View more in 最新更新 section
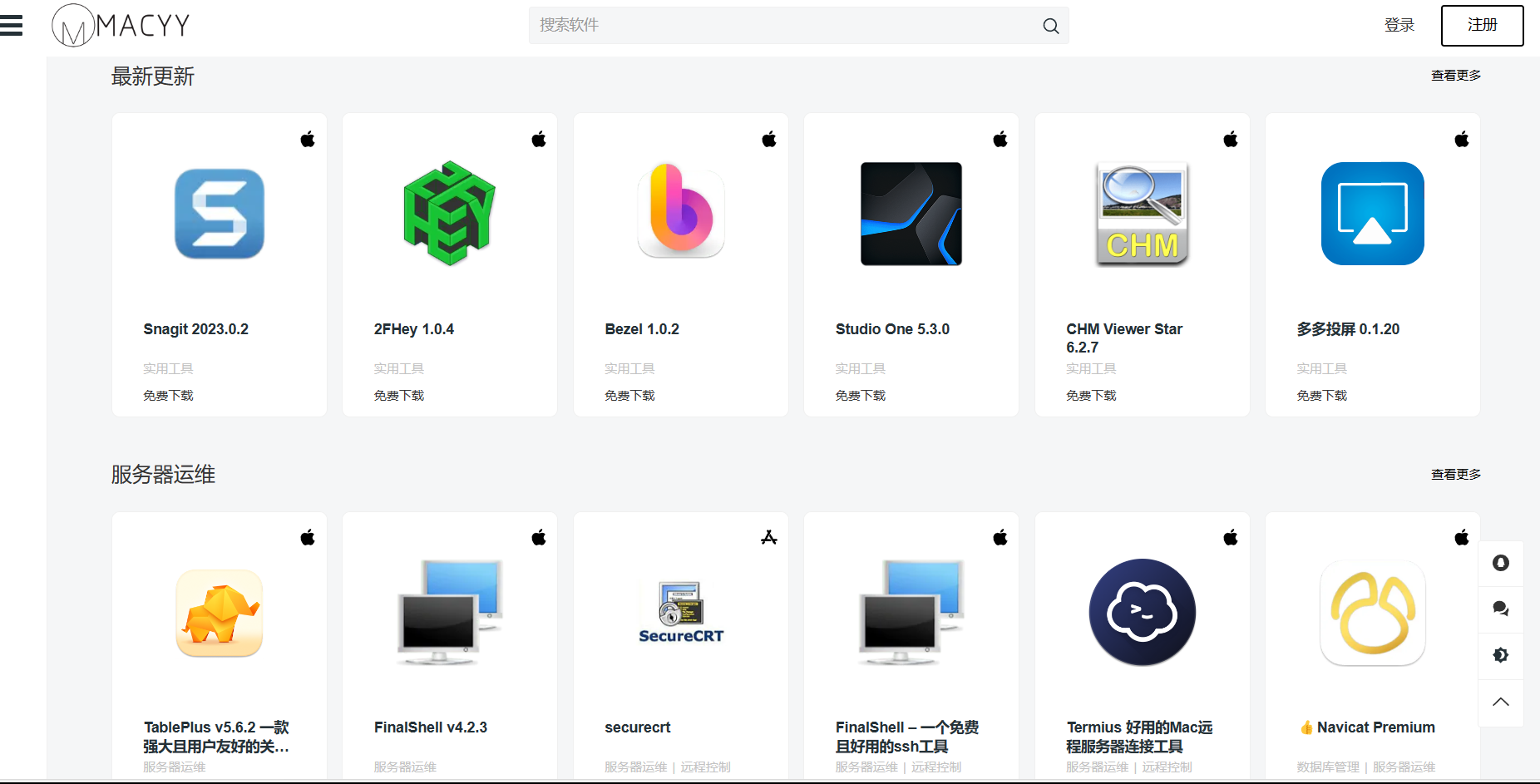This screenshot has width=1540, height=784. [1455, 76]
